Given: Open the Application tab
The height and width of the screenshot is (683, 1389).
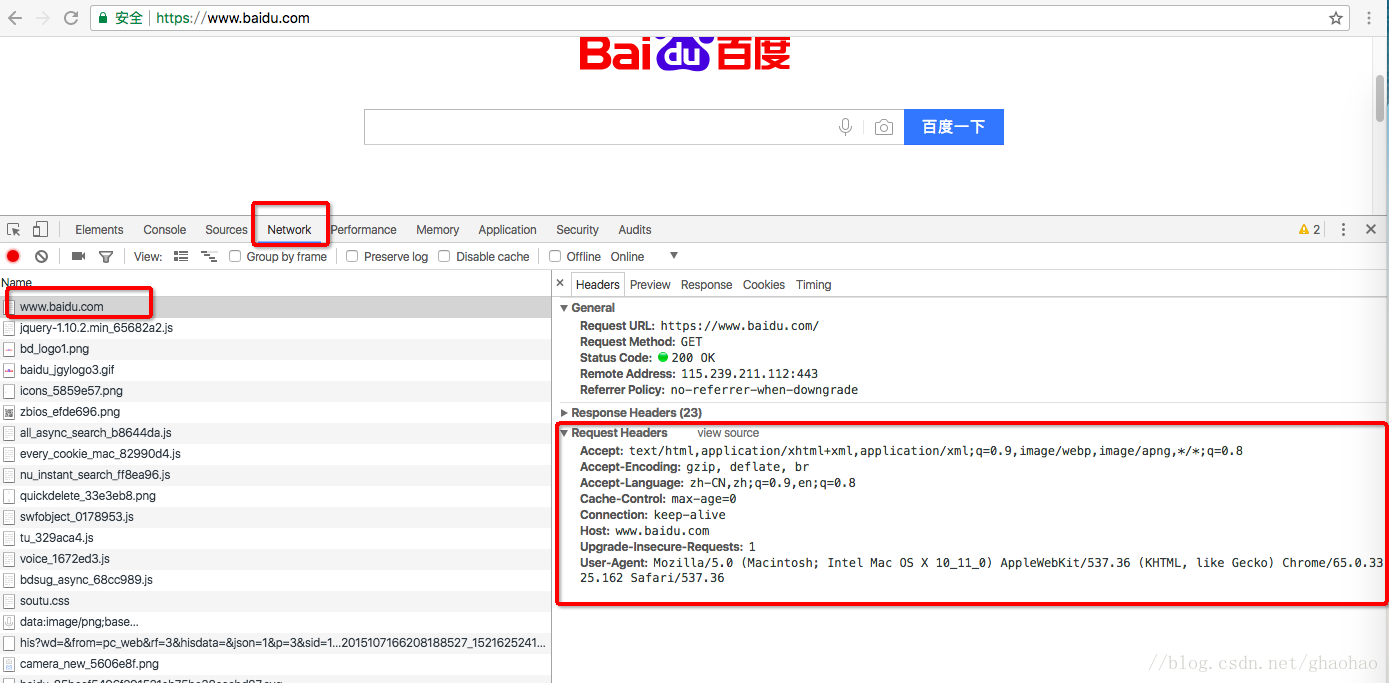Looking at the screenshot, I should click(507, 229).
